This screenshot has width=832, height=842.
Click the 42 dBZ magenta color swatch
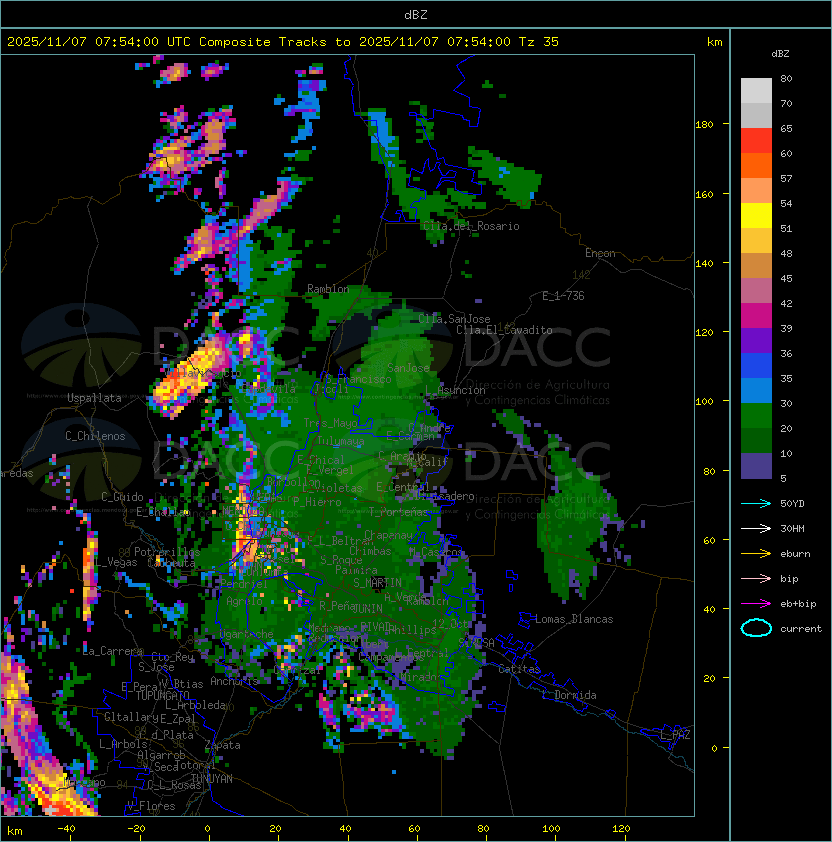pos(756,315)
